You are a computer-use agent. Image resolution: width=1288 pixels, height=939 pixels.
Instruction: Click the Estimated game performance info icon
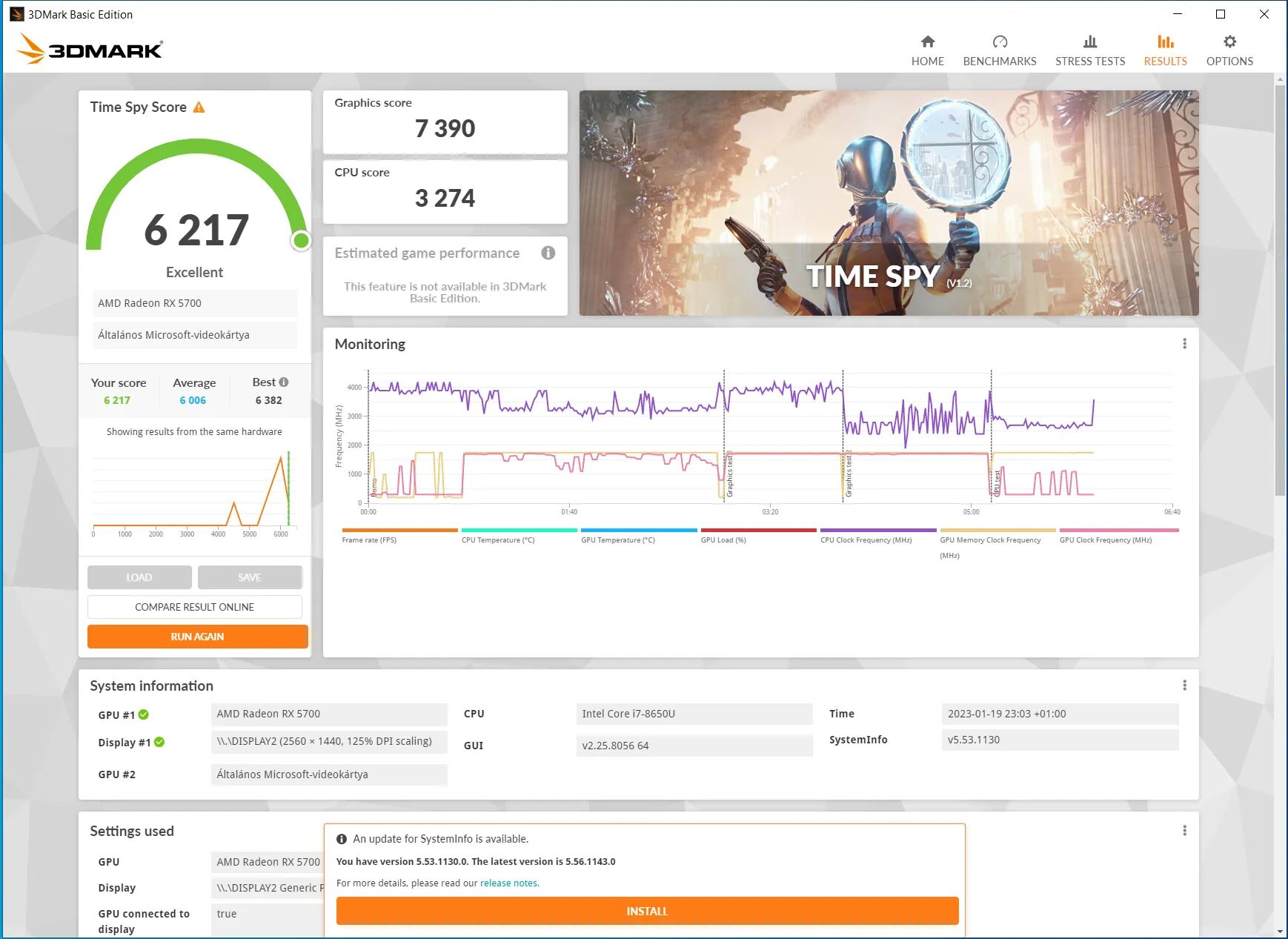(548, 253)
